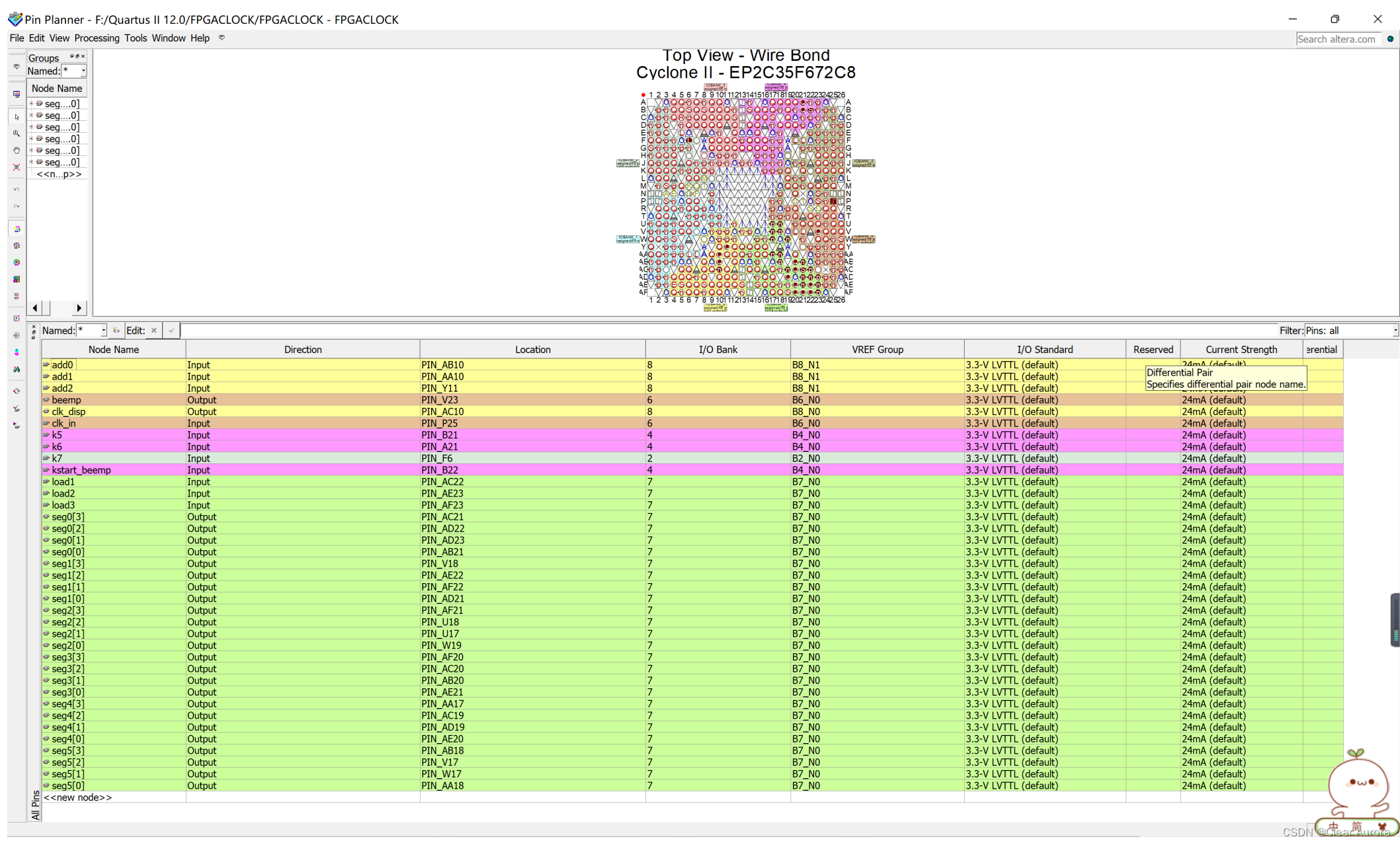Open the All Pins Named dropdown
1400x843 pixels.
(x=104, y=331)
